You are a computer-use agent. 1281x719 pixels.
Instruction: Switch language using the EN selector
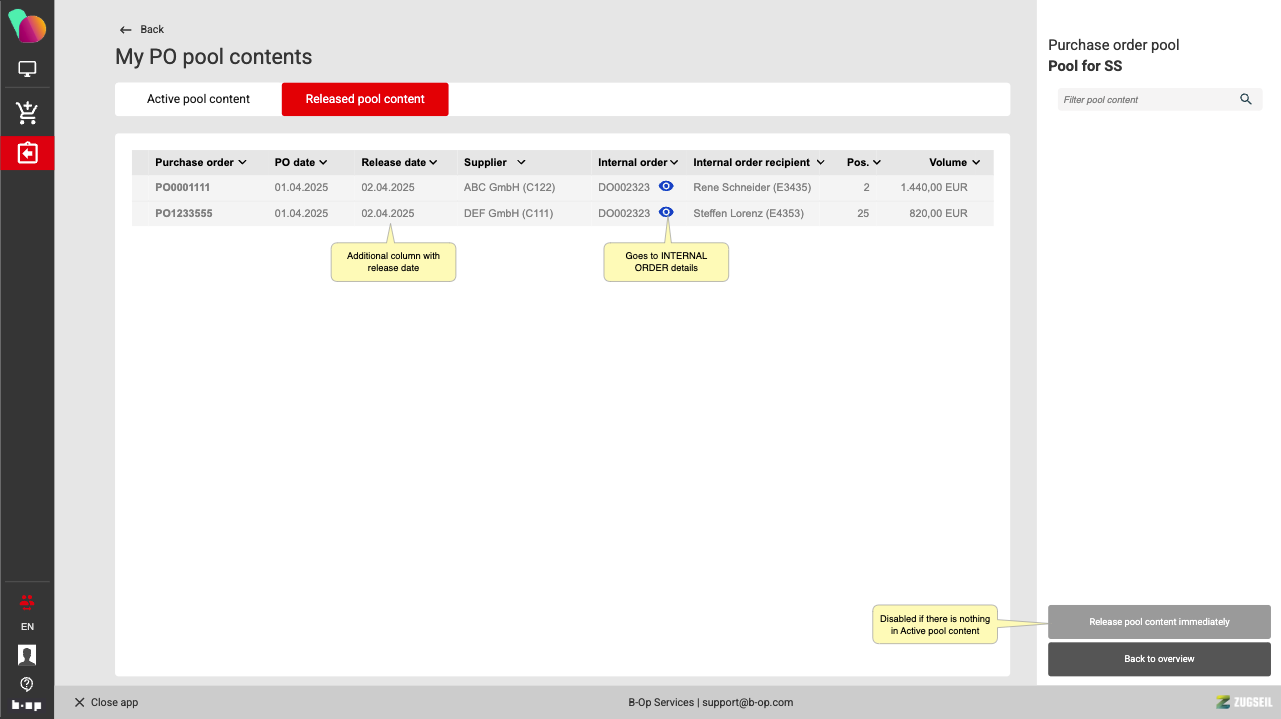click(x=27, y=627)
